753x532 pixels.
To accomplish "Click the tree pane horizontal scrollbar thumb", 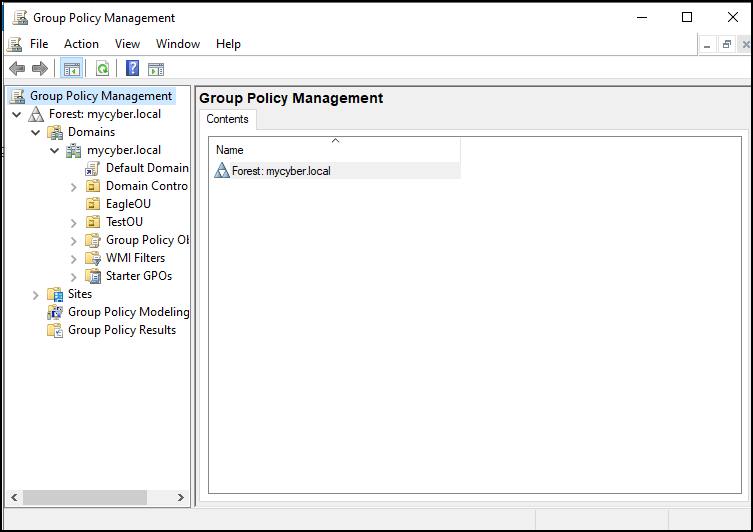I will click(85, 497).
